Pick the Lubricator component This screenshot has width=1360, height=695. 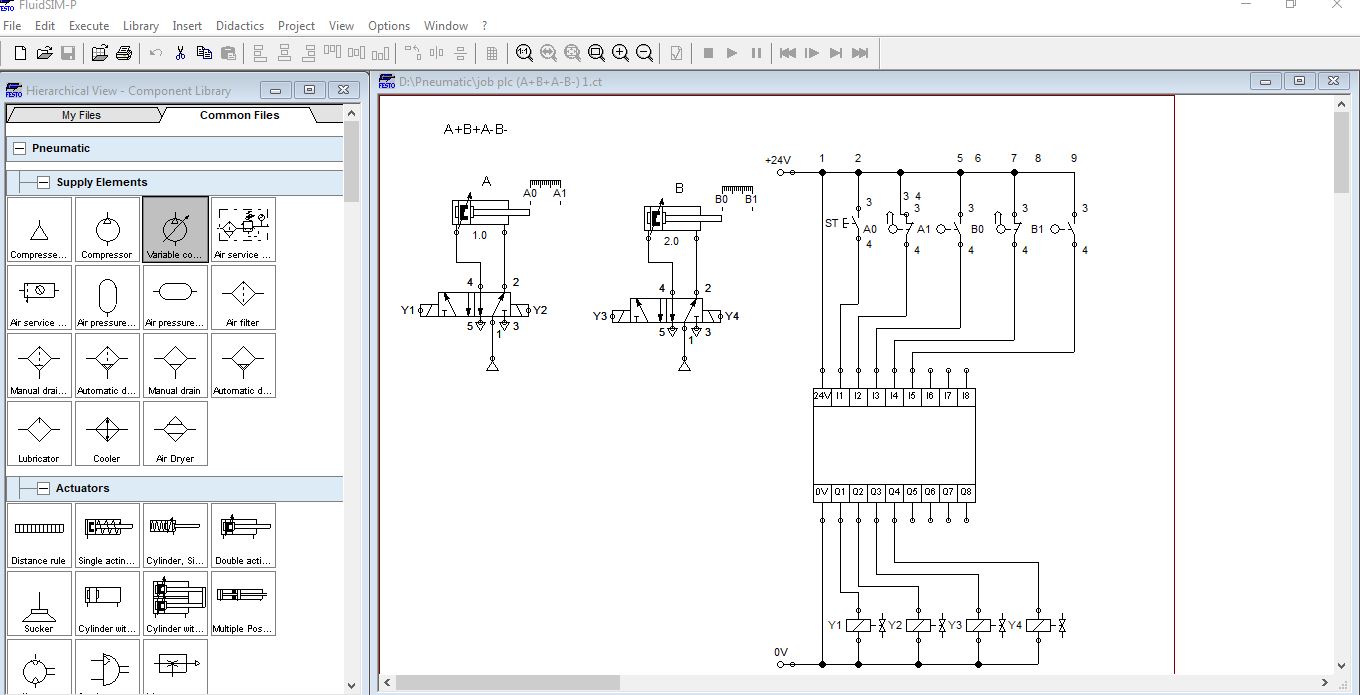(39, 434)
